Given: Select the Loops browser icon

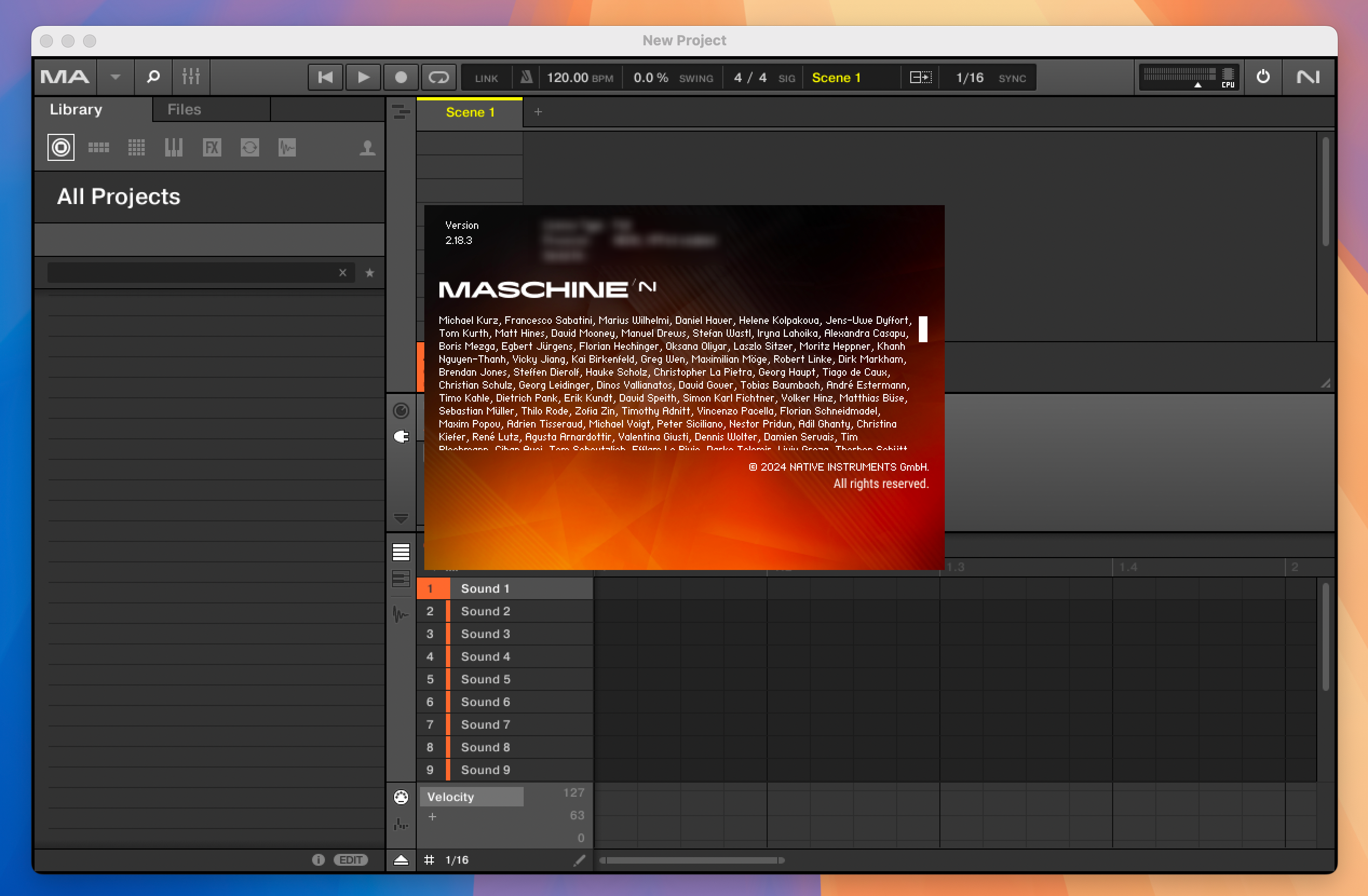Looking at the screenshot, I should click(249, 148).
